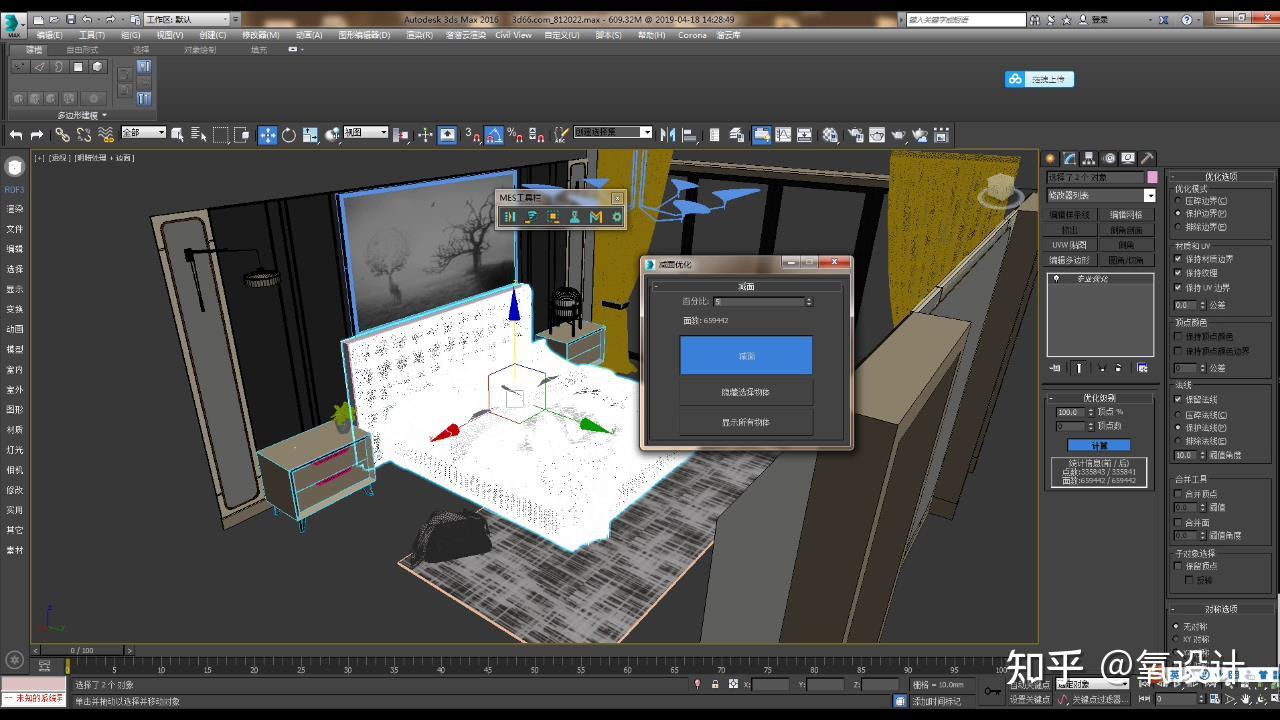Viewport: 1280px width, 720px height.
Task: Select the 排除边界 radio button
Action: 1178,226
